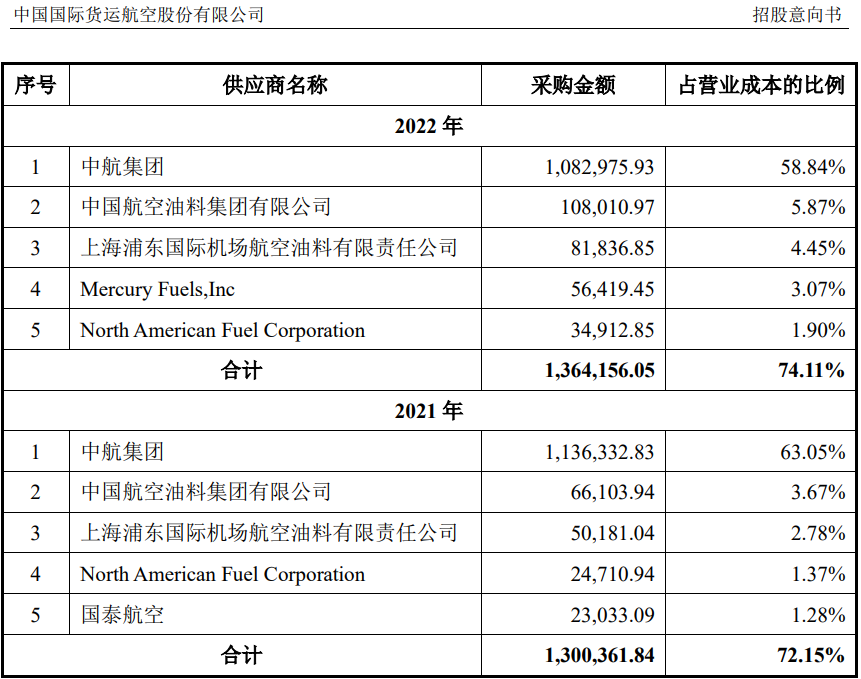Click the amount 1,082,975.93
861x679 pixels.
coord(600,167)
